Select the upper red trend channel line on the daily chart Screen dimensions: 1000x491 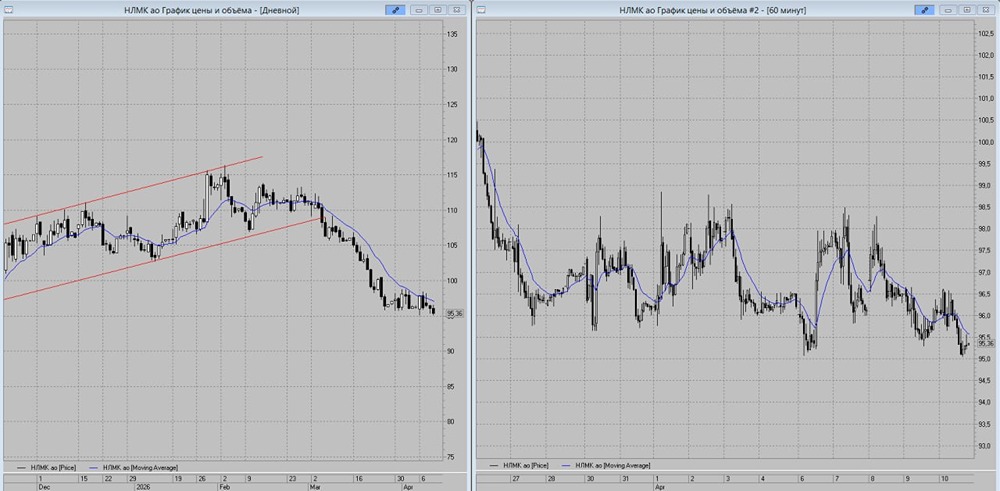134,190
